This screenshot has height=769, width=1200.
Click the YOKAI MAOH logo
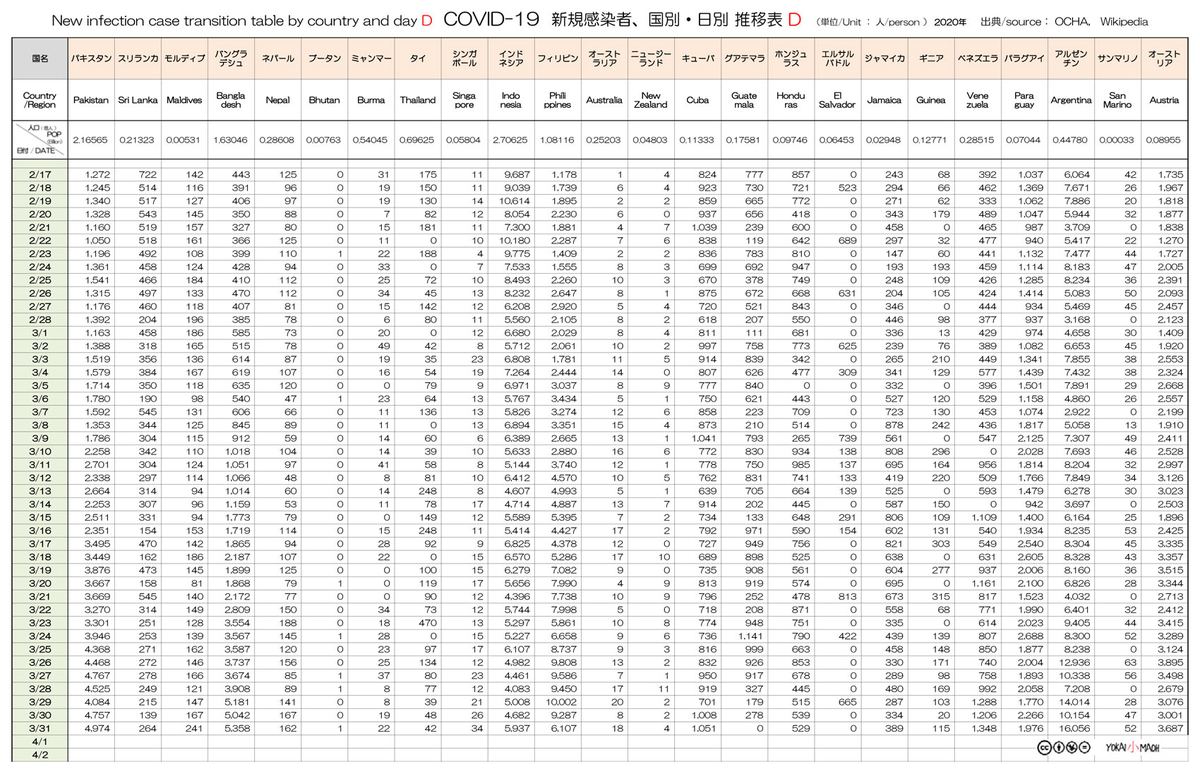1134,748
